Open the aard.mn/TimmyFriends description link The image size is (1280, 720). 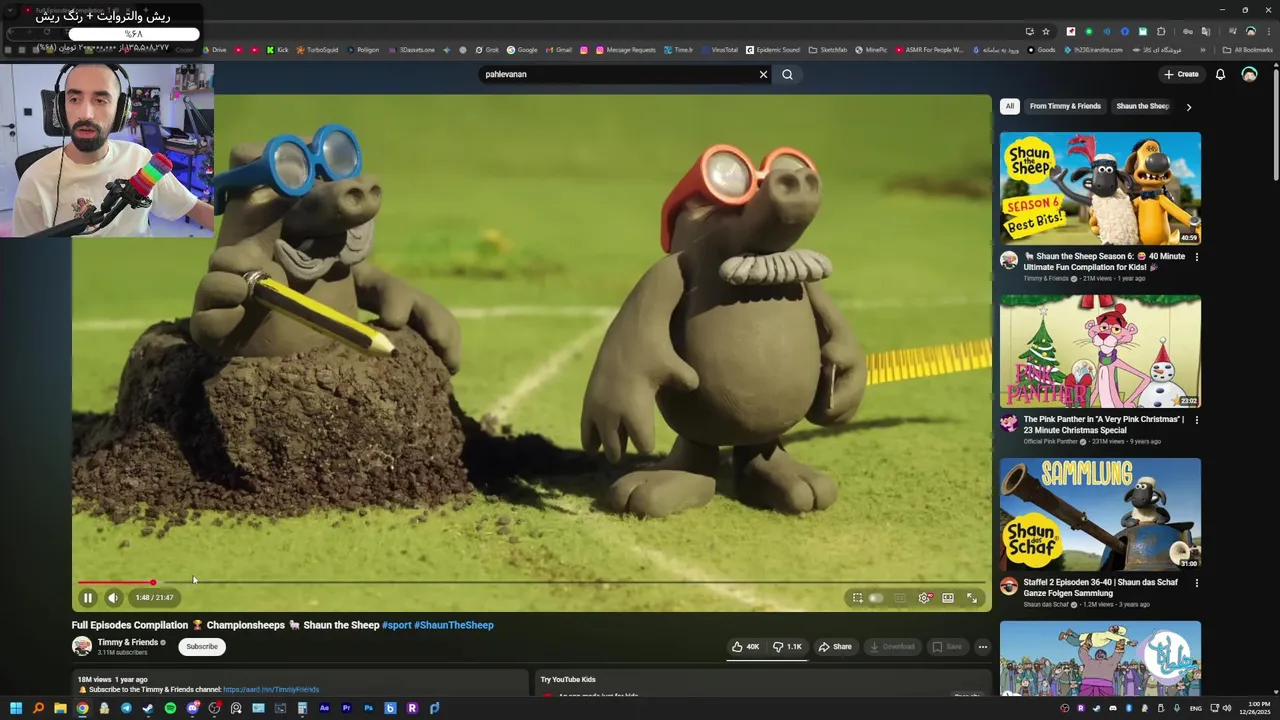[271, 690]
